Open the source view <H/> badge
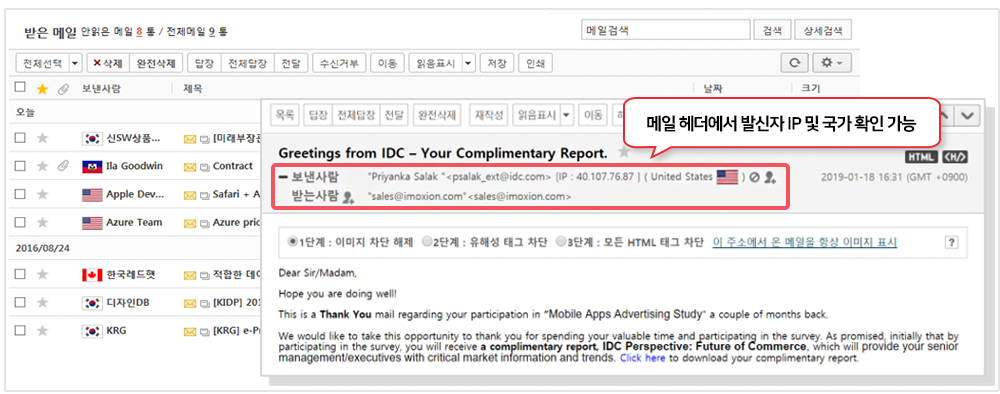 point(954,157)
